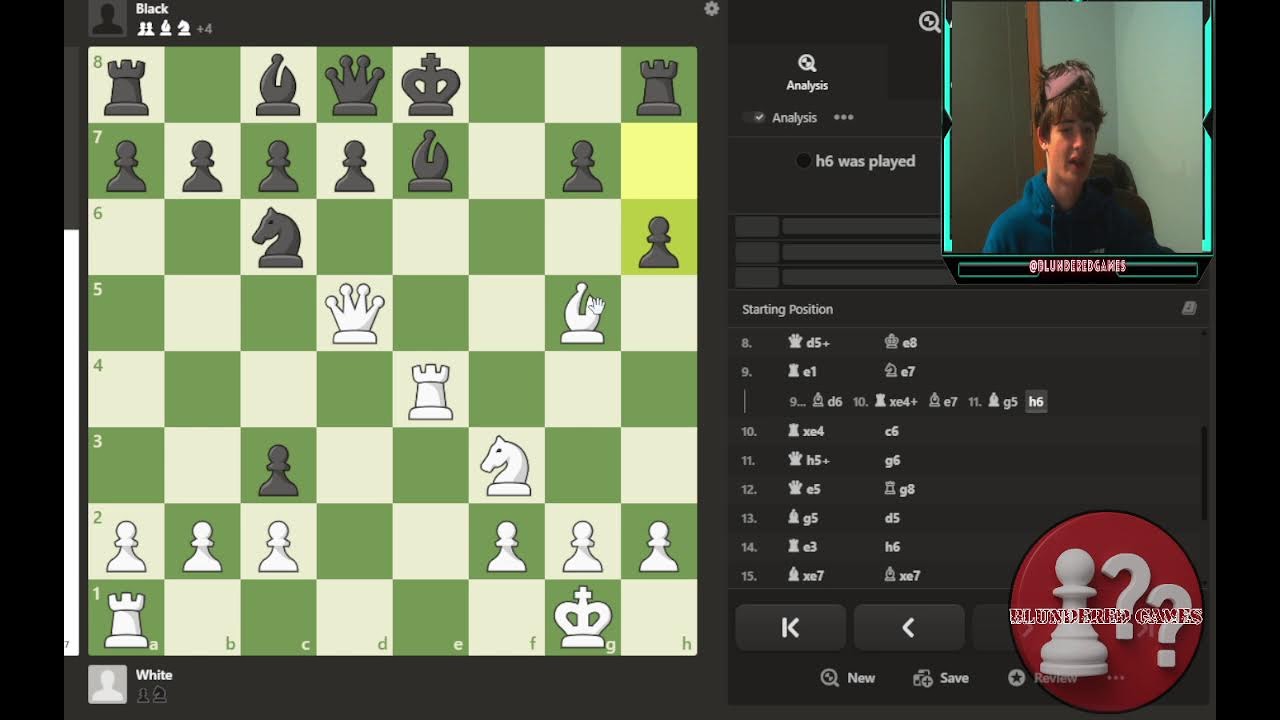Save the analysis
This screenshot has height=720, width=1280.
[941, 678]
